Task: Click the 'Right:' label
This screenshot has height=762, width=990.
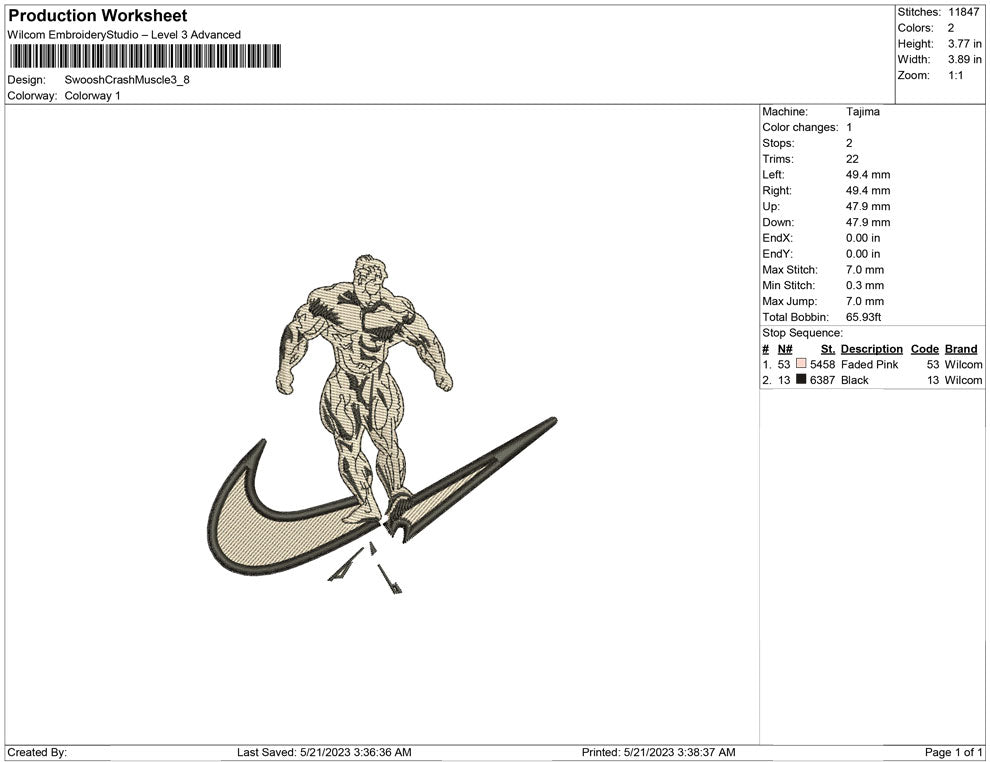Action: [777, 190]
